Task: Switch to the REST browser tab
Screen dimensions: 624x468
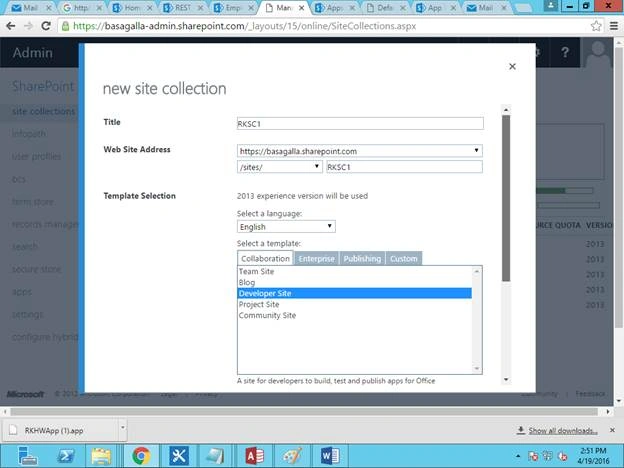Action: click(x=183, y=8)
